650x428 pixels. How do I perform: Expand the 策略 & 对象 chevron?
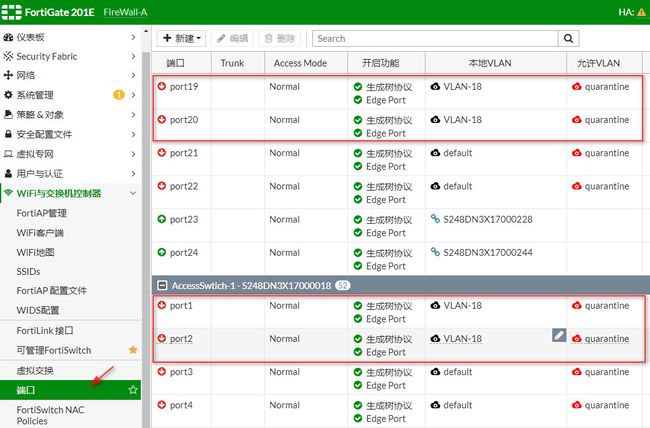(133, 114)
